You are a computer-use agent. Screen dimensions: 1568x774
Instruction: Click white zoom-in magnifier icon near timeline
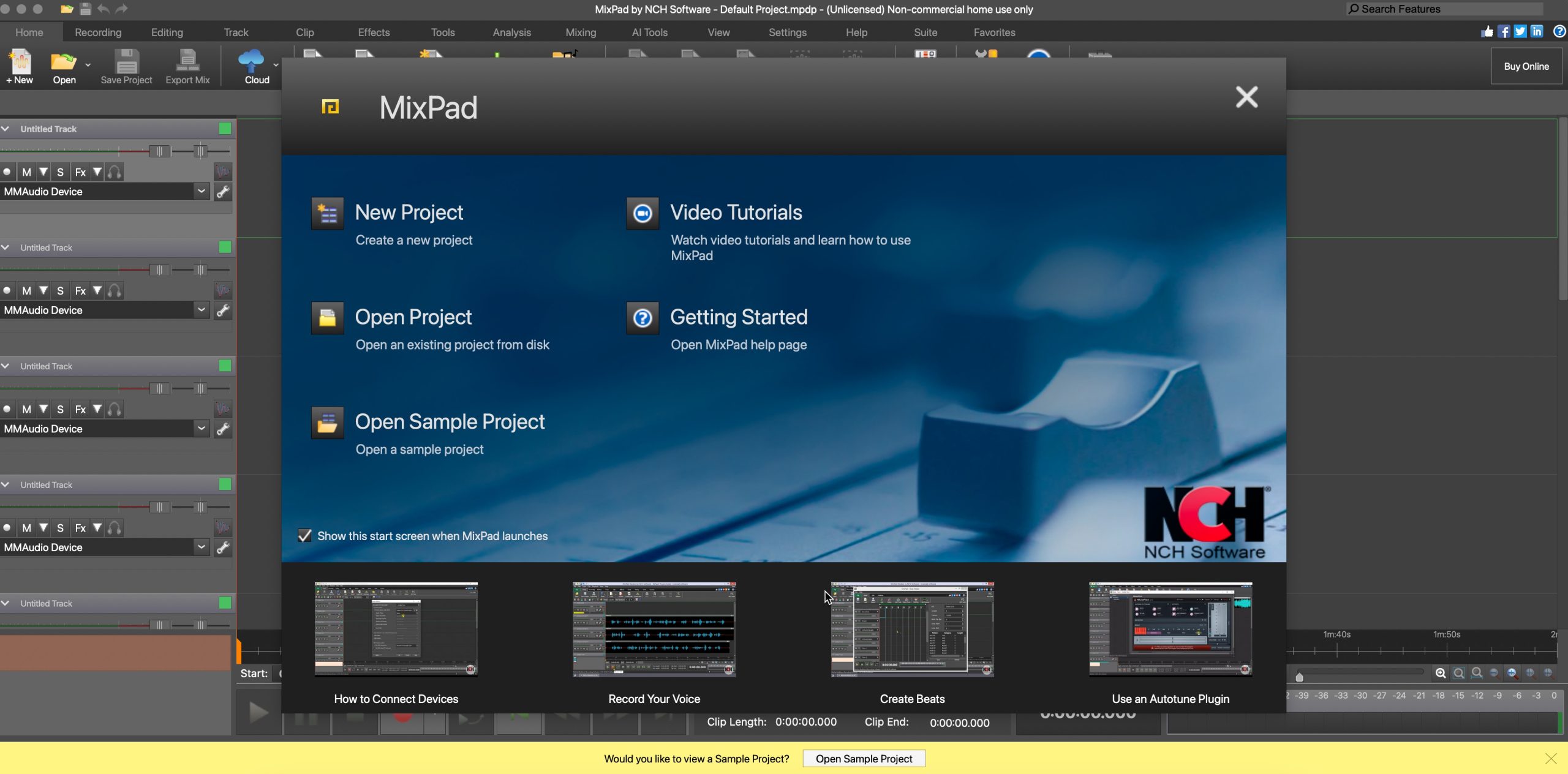pos(1441,674)
